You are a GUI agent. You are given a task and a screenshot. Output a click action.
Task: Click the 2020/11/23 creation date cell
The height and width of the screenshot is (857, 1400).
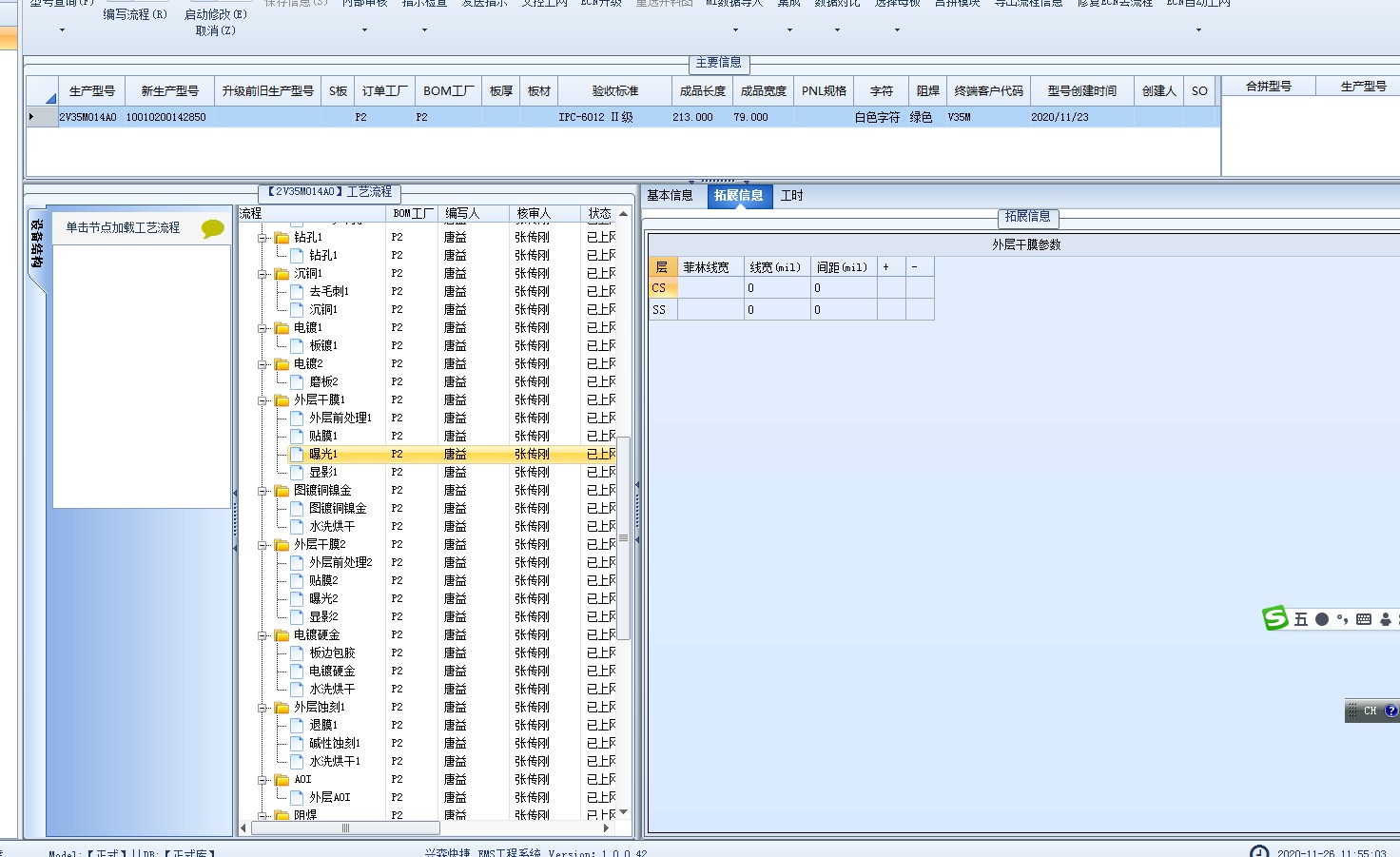click(x=1082, y=117)
